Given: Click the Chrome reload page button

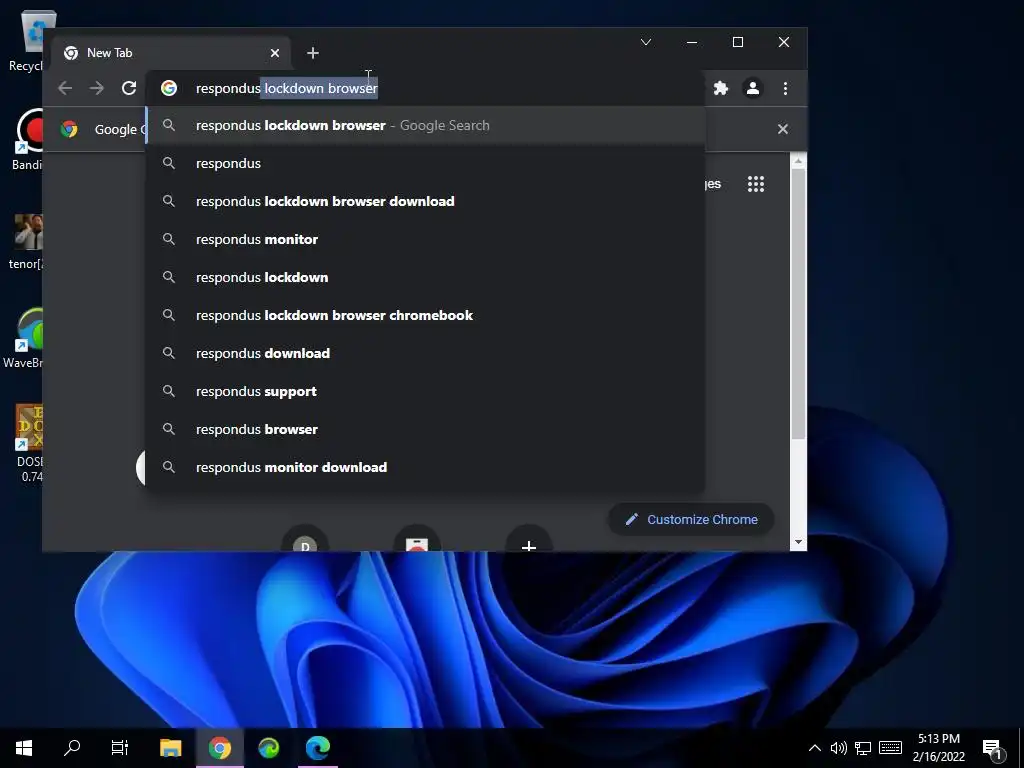Looking at the screenshot, I should click(129, 88).
